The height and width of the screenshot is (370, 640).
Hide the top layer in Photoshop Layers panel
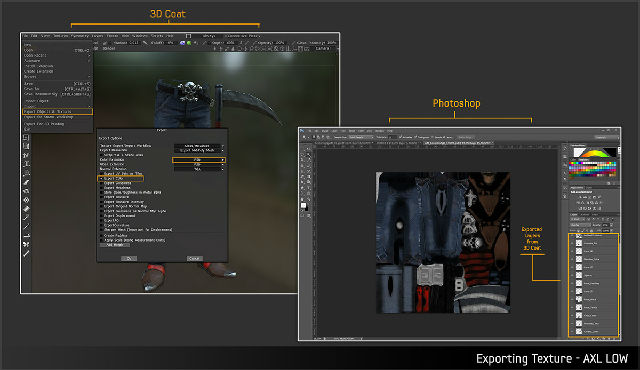click(572, 235)
